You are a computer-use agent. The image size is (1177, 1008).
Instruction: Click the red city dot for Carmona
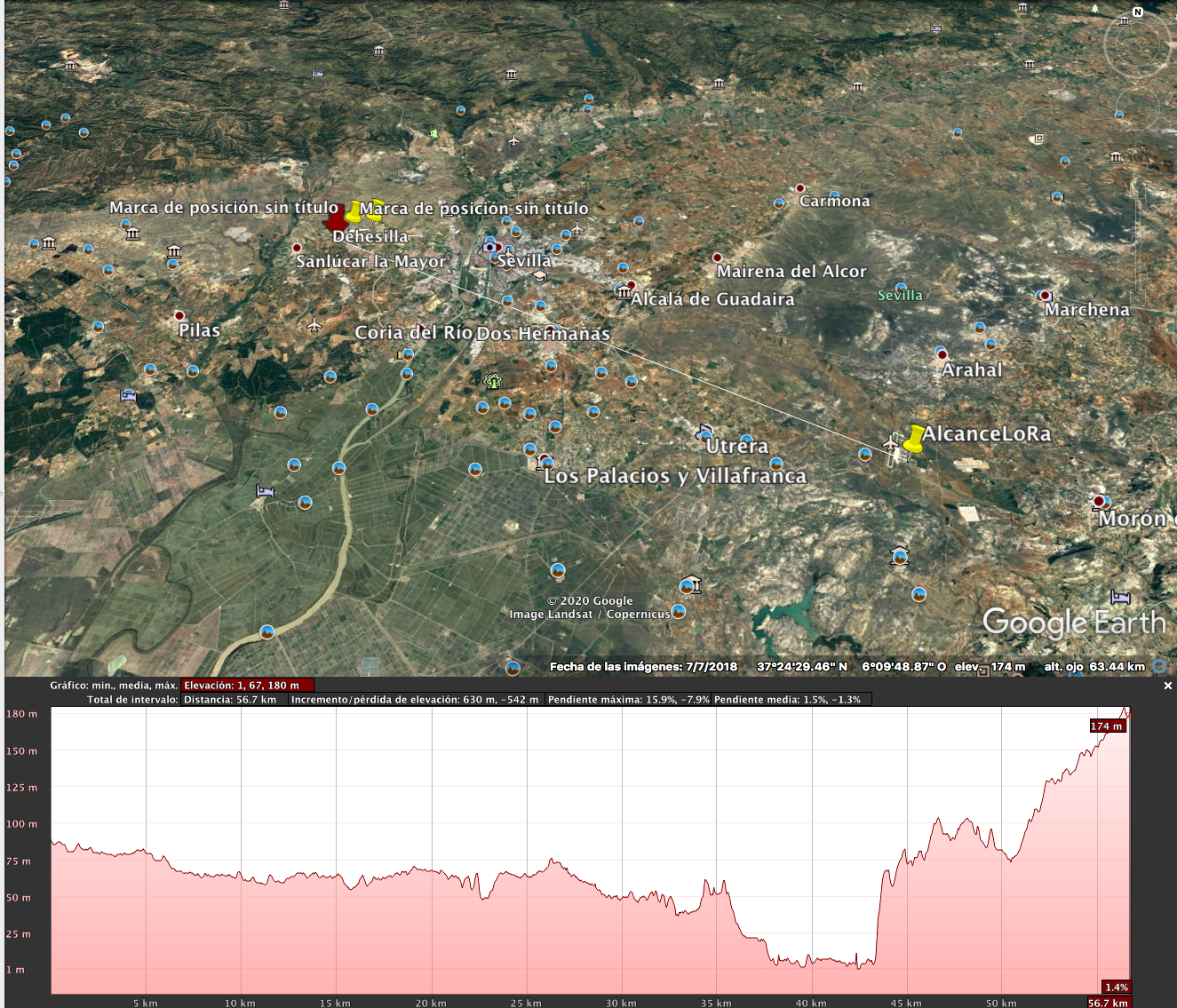[x=799, y=188]
